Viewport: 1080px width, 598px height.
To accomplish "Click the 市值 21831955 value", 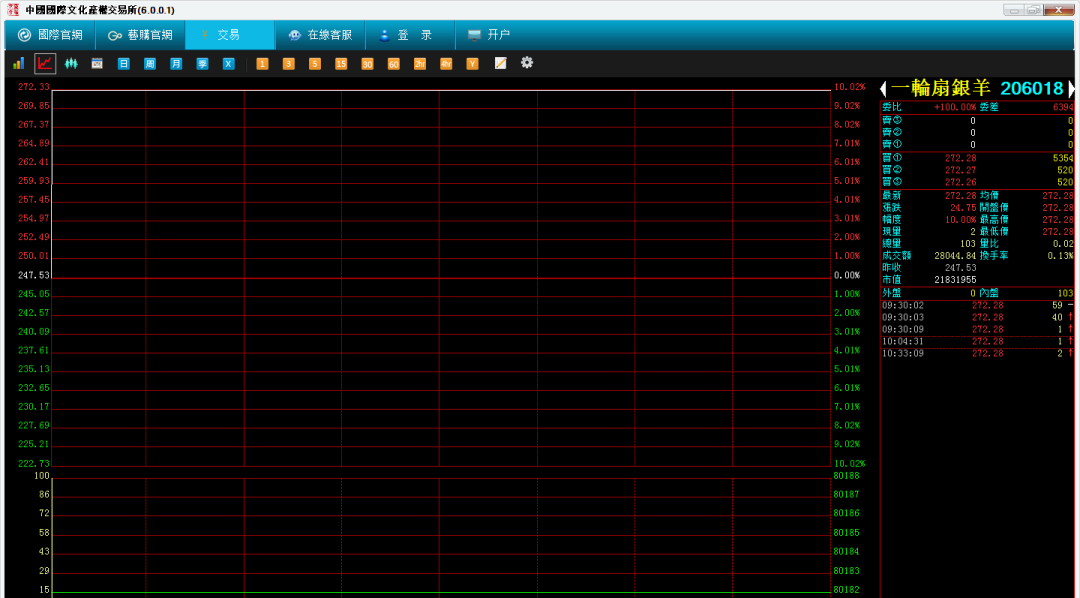I will coord(955,280).
